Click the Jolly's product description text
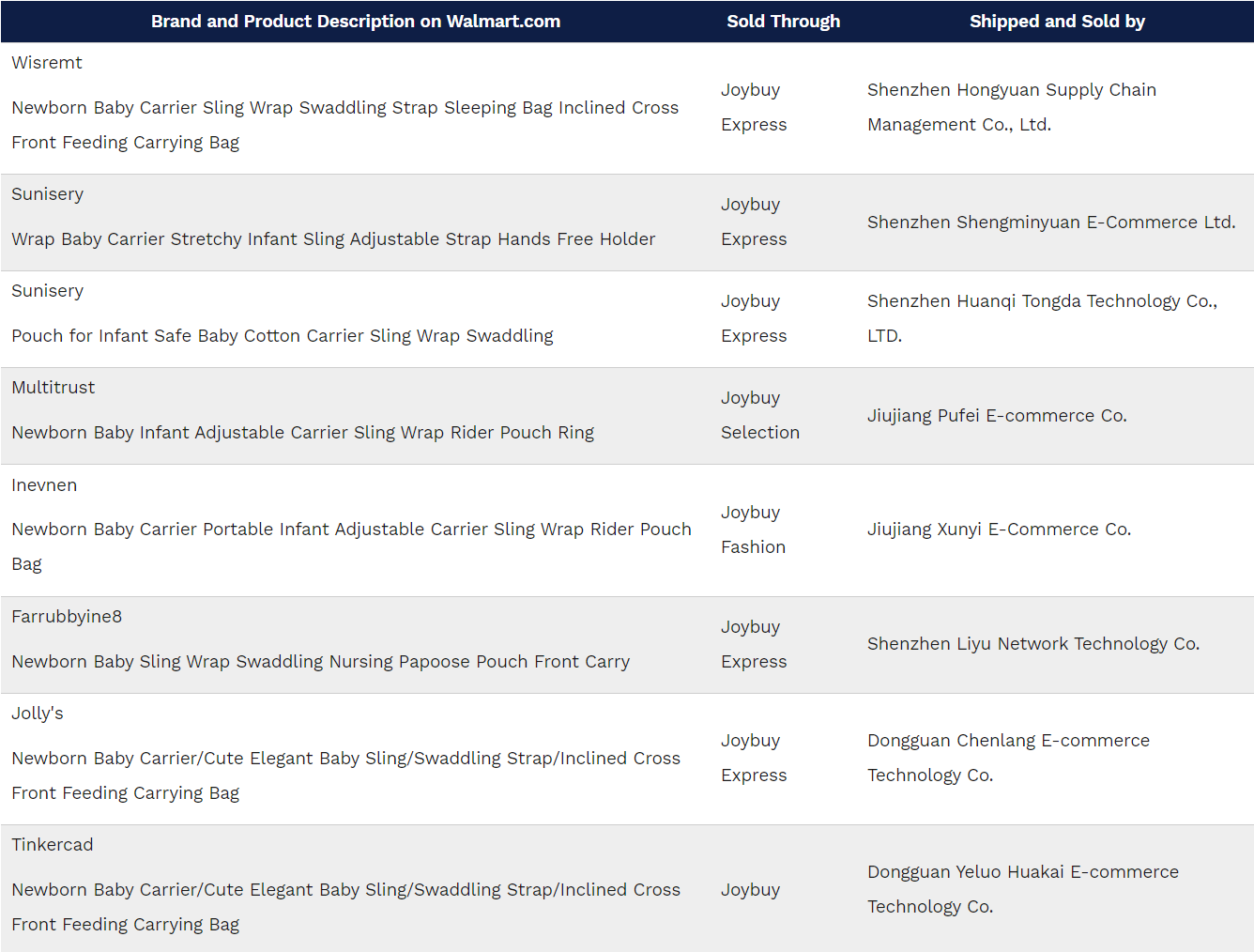This screenshot has height=952, width=1254. tap(345, 775)
